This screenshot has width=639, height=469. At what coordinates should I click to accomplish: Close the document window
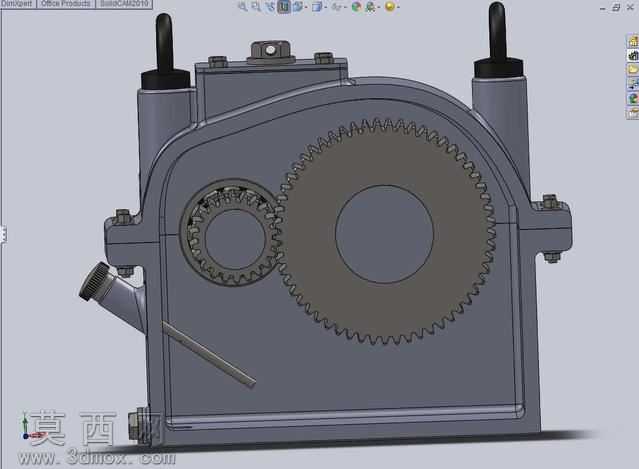[x=630, y=7]
